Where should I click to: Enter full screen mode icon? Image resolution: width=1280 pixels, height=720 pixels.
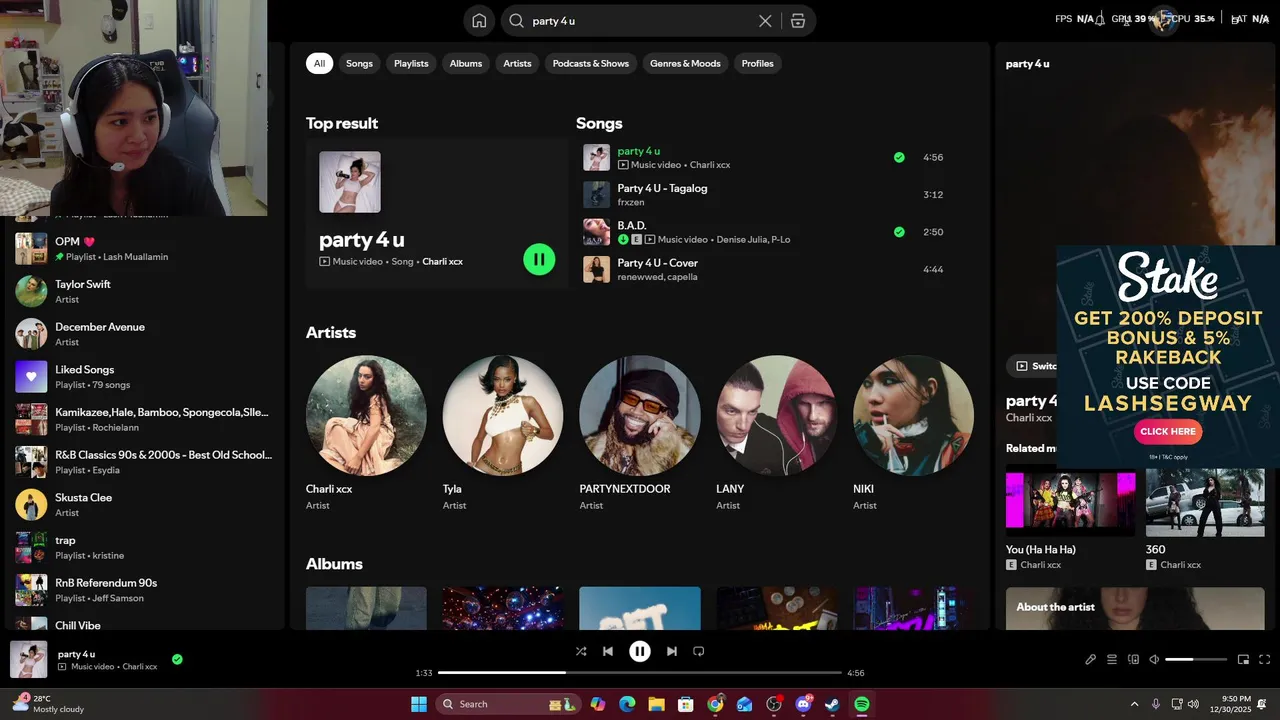[x=1264, y=660]
